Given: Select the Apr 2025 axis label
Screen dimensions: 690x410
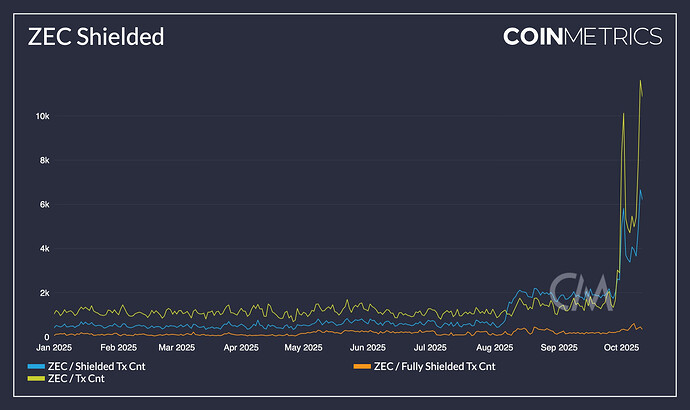Looking at the screenshot, I should (x=241, y=348).
